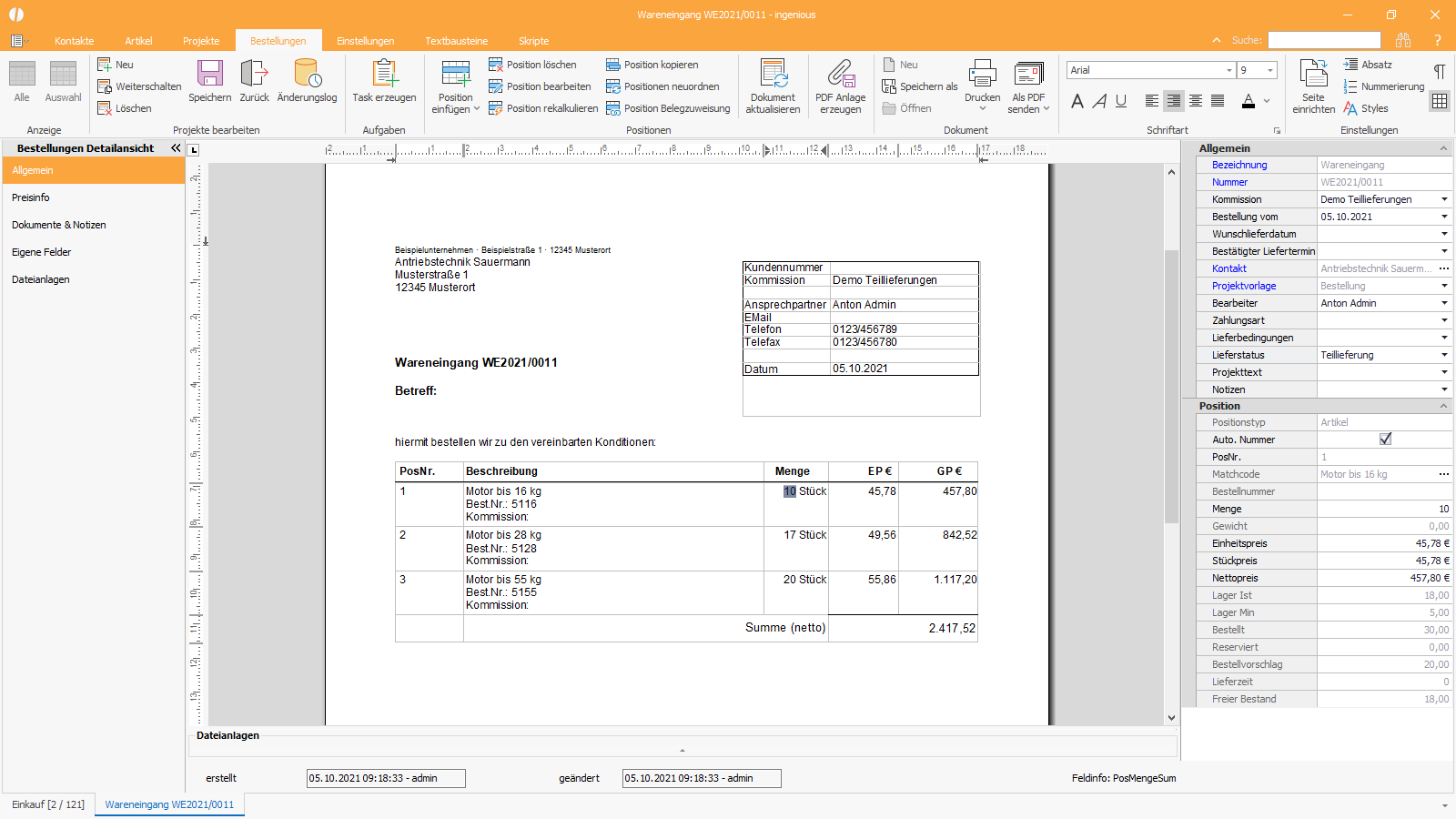Click the Zurück icon
The image size is (1456, 819).
254,74
